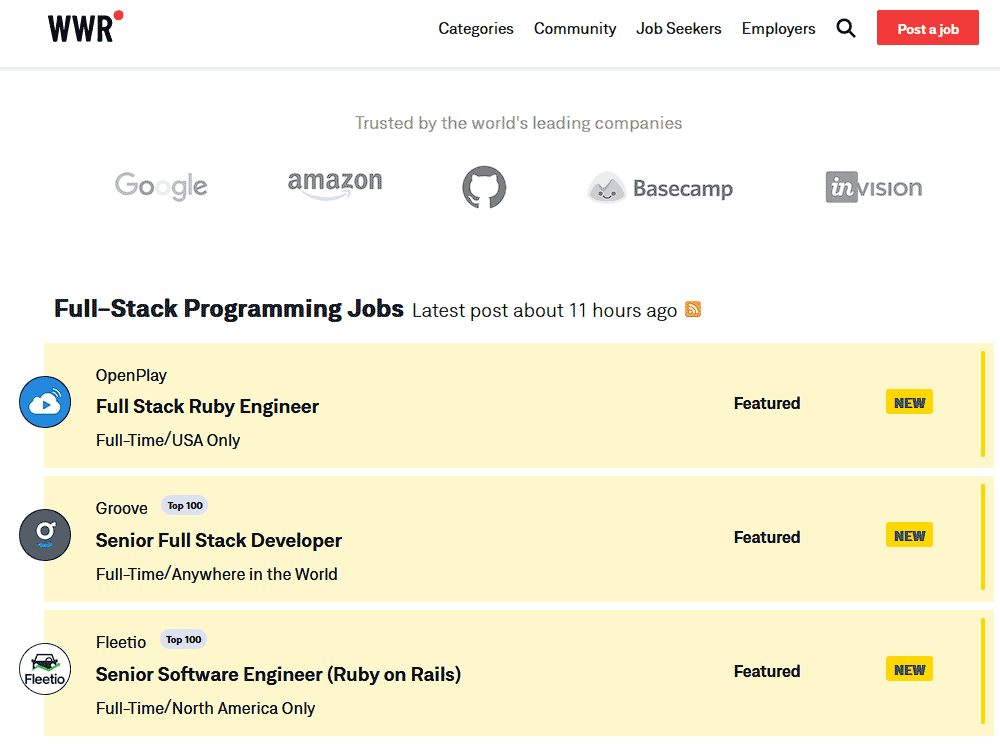Open the orange RSS feed icon
The image size is (1000, 744).
click(693, 309)
